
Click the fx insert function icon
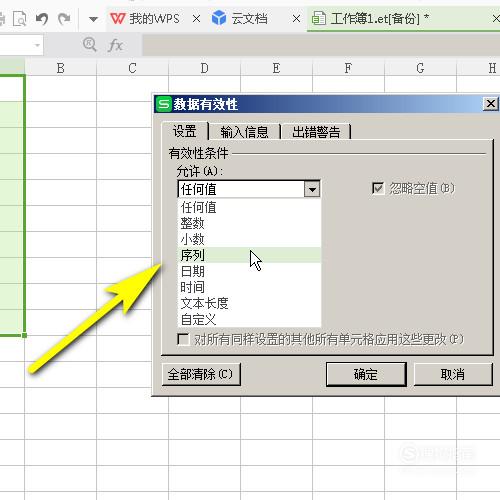point(115,45)
